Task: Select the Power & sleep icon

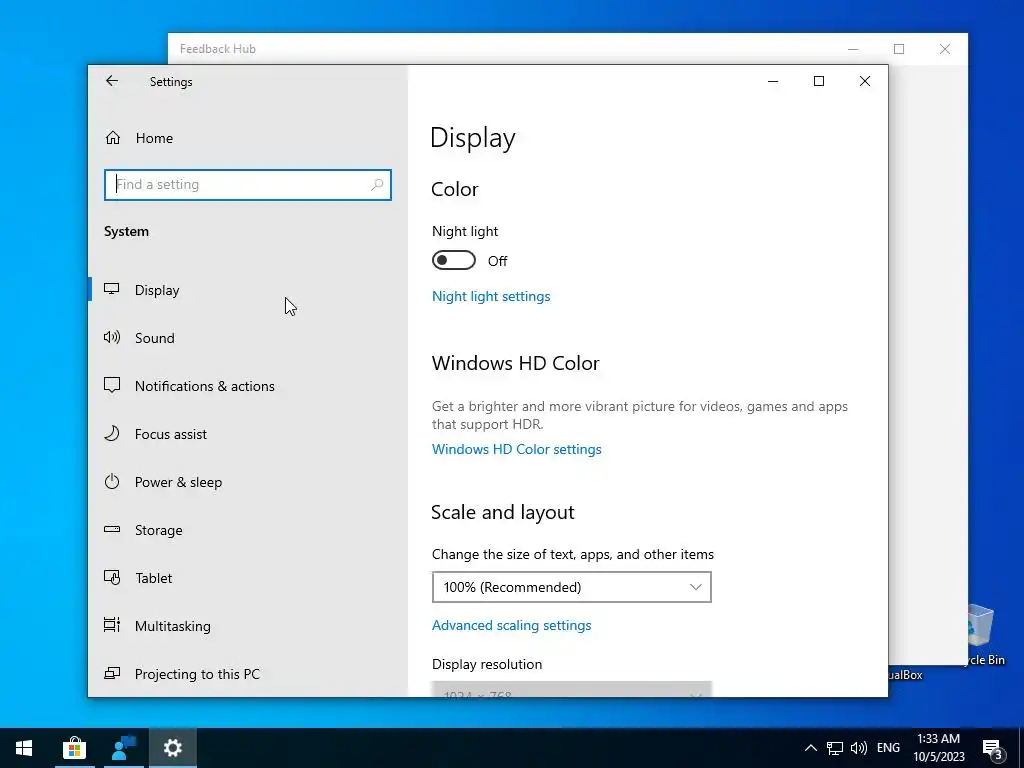Action: (x=112, y=482)
